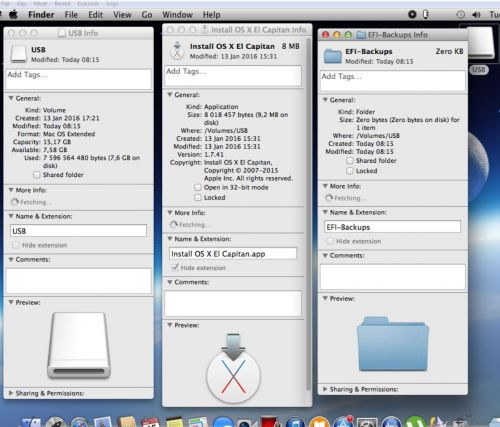The image size is (500, 427).
Task: Click the USB drive preview image
Action: coord(79,345)
